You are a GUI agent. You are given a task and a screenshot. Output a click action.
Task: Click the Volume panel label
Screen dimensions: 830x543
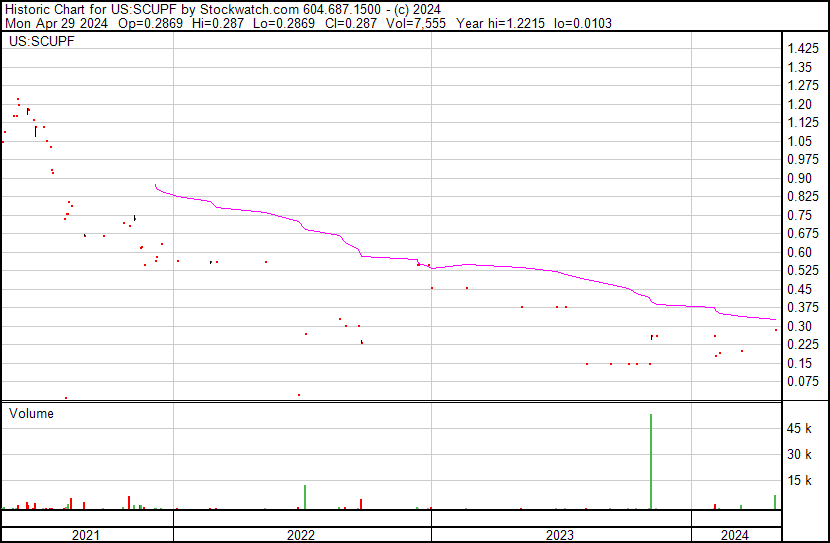coord(31,413)
